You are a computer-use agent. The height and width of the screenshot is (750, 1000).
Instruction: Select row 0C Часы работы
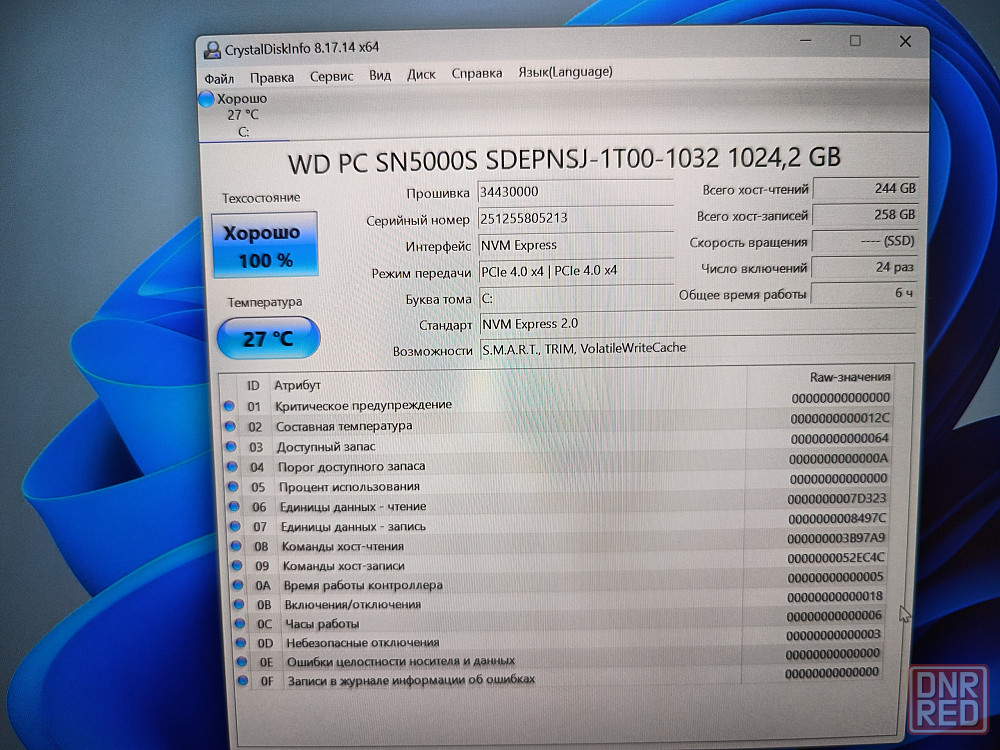coord(557,620)
